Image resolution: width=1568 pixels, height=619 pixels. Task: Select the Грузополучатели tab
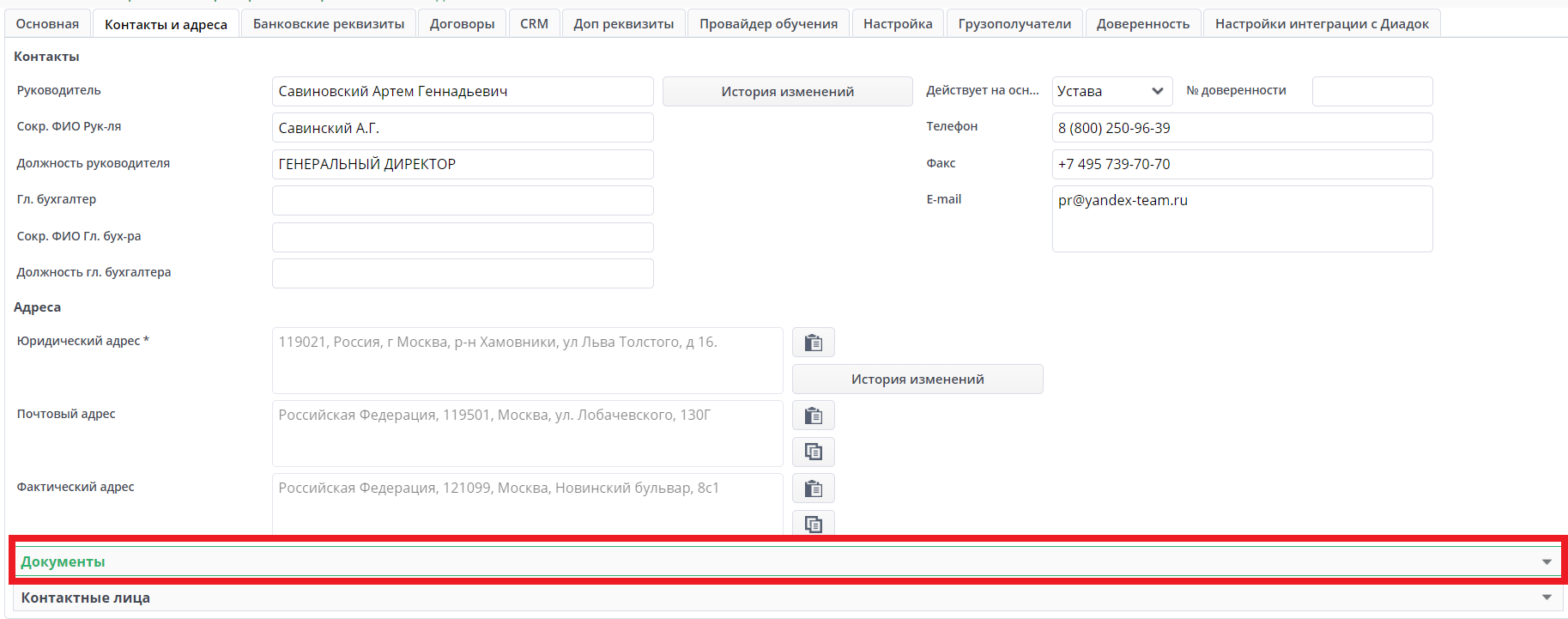coord(1014,24)
